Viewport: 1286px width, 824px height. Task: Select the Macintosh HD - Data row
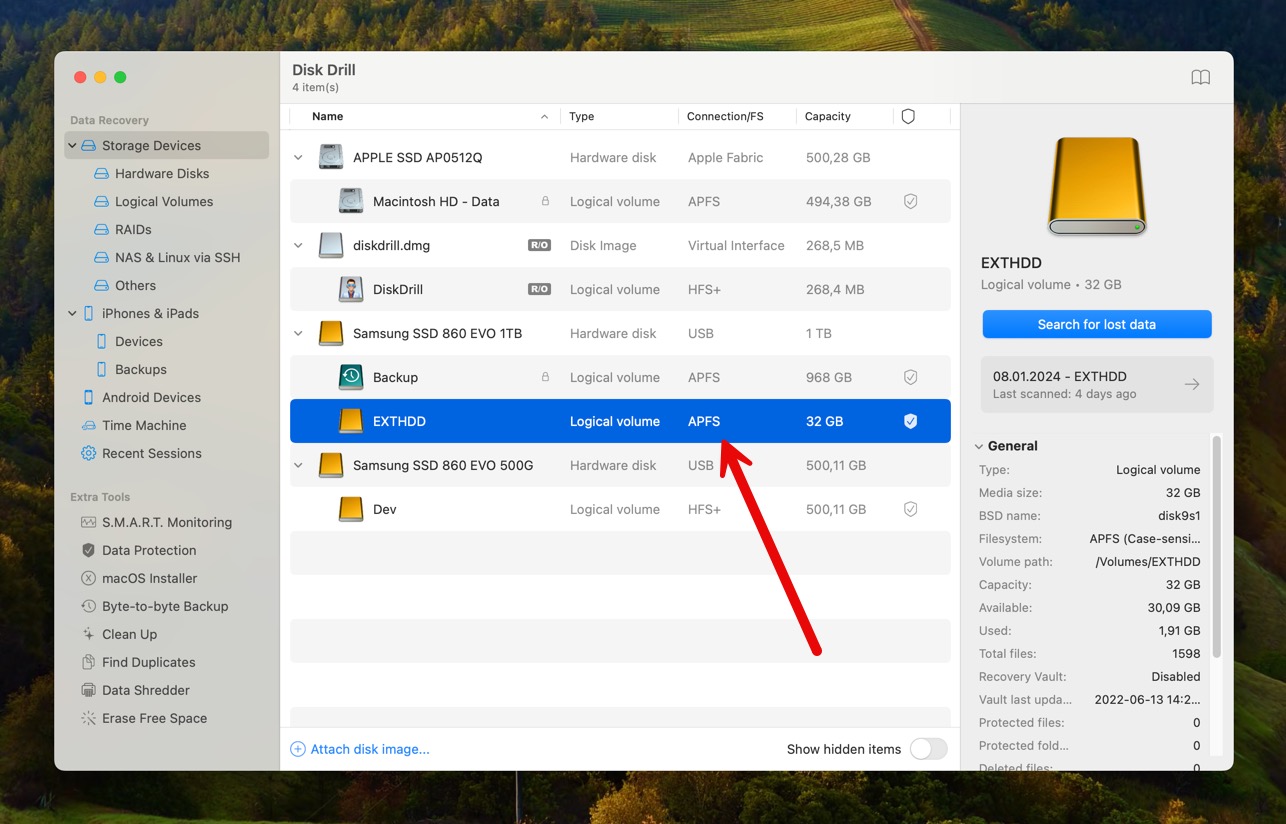pos(620,202)
